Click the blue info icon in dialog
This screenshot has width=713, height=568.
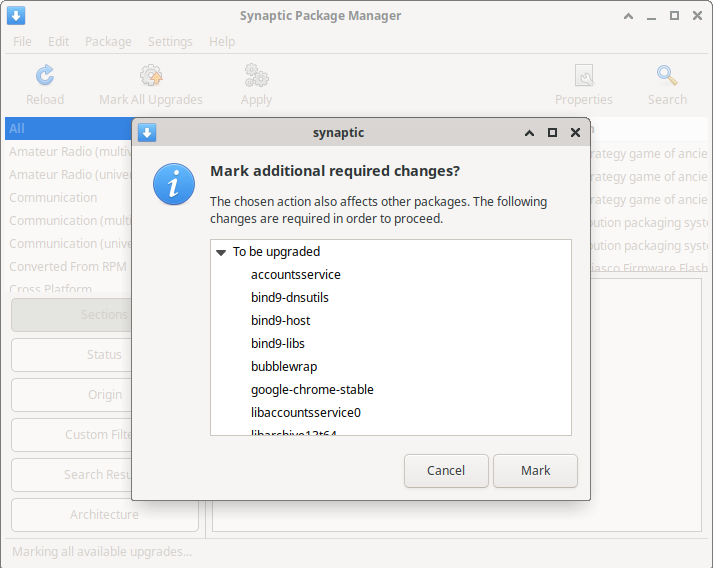(174, 184)
